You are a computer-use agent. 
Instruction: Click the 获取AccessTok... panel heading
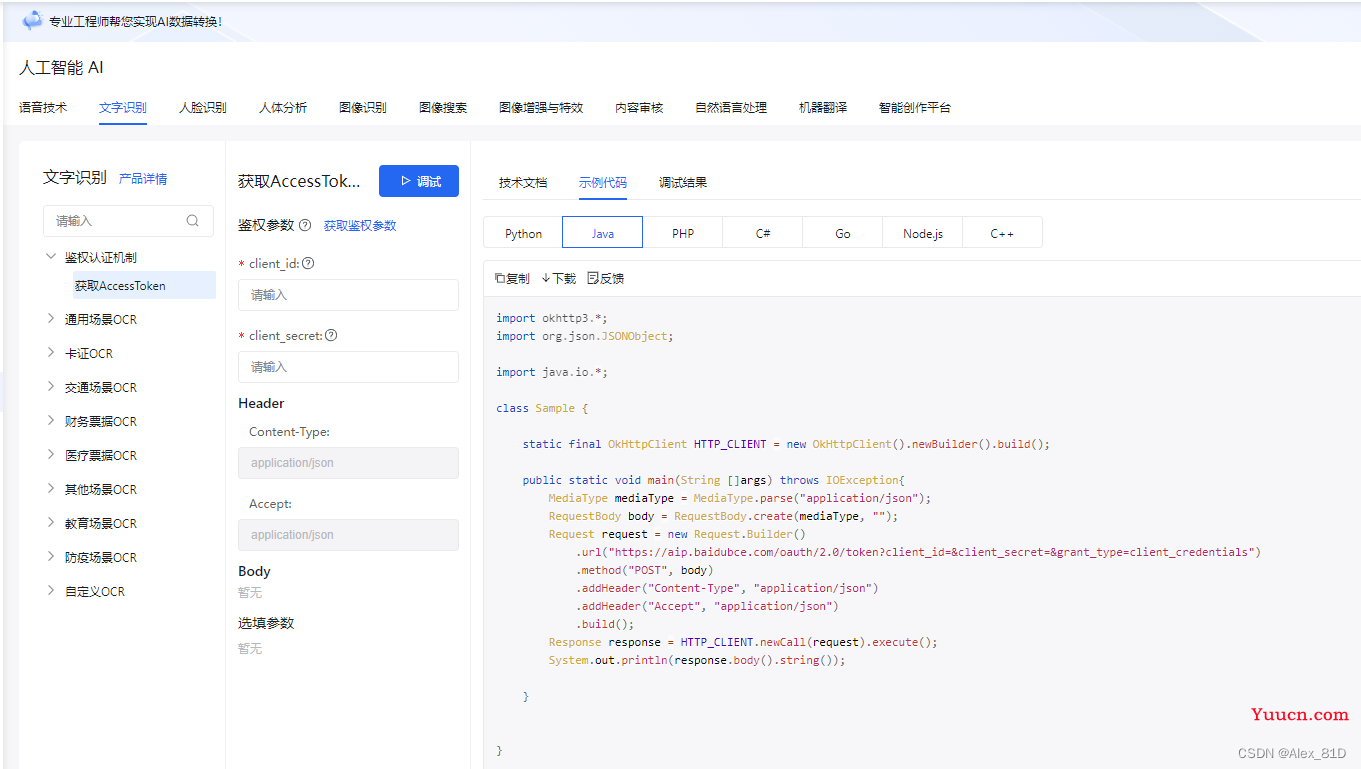[x=299, y=181]
